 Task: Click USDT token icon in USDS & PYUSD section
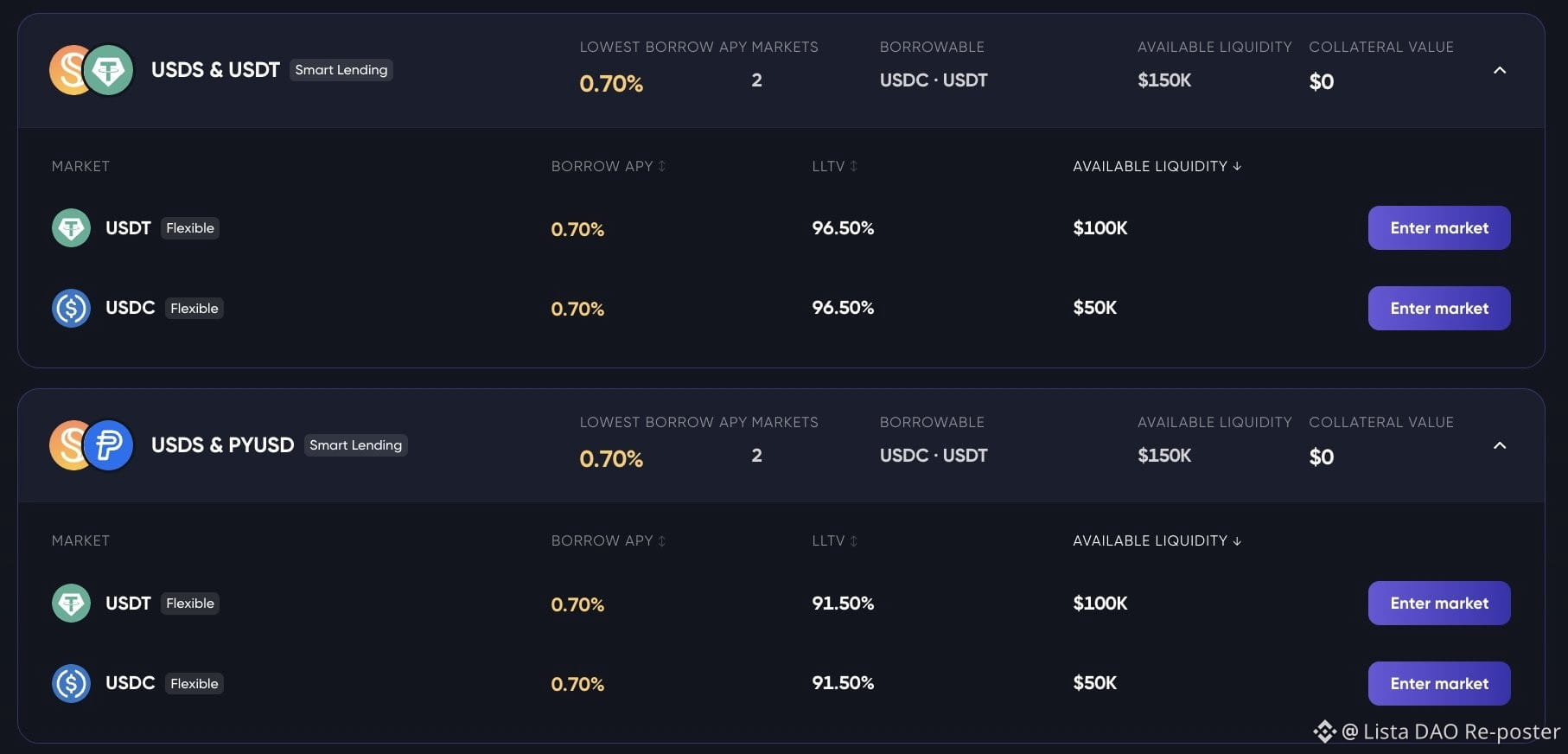click(71, 604)
